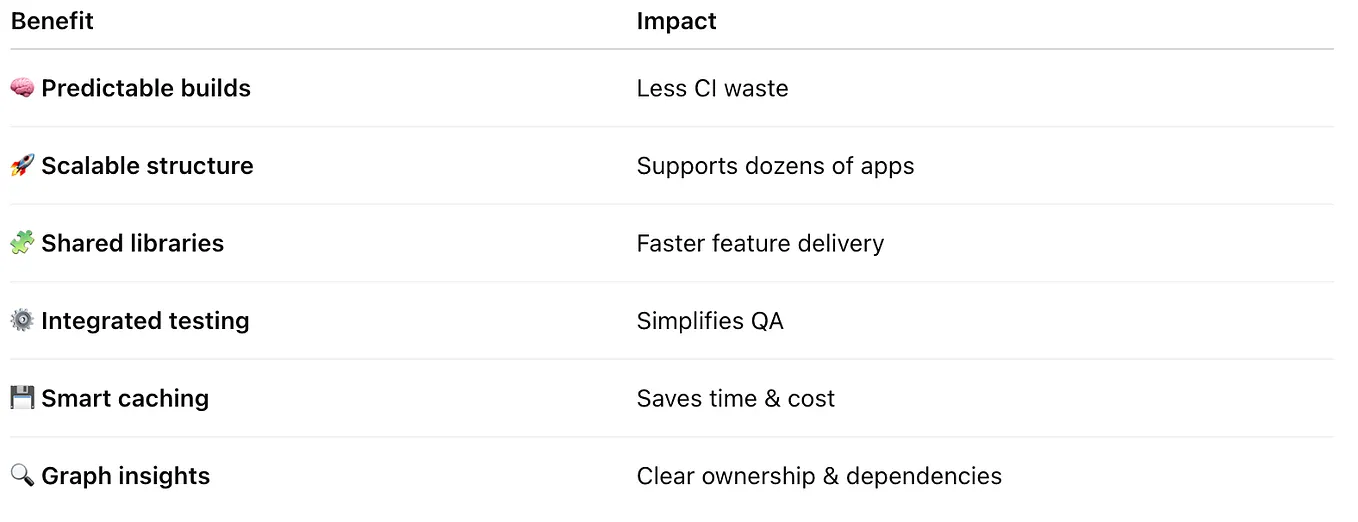Click the gear emoji icon

22,321
